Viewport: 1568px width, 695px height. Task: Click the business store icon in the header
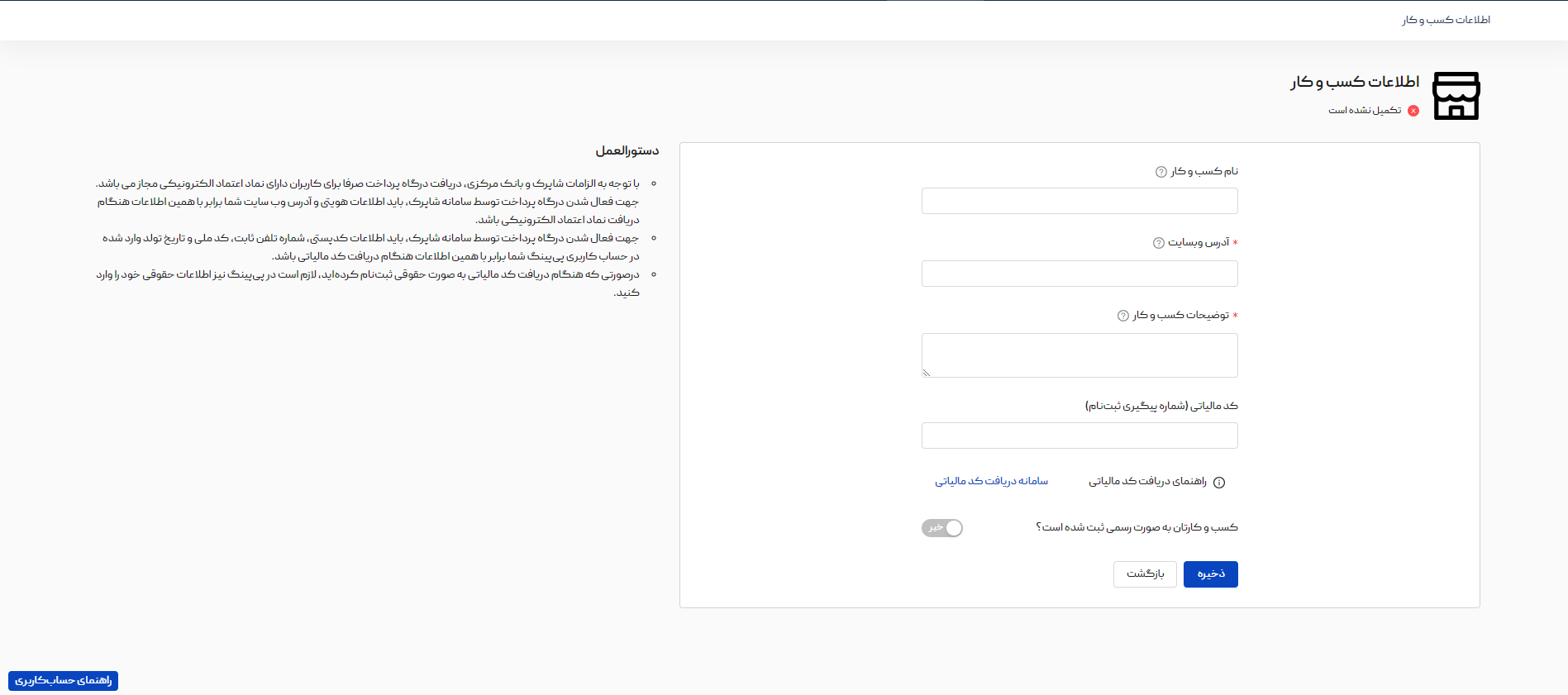(x=1456, y=96)
